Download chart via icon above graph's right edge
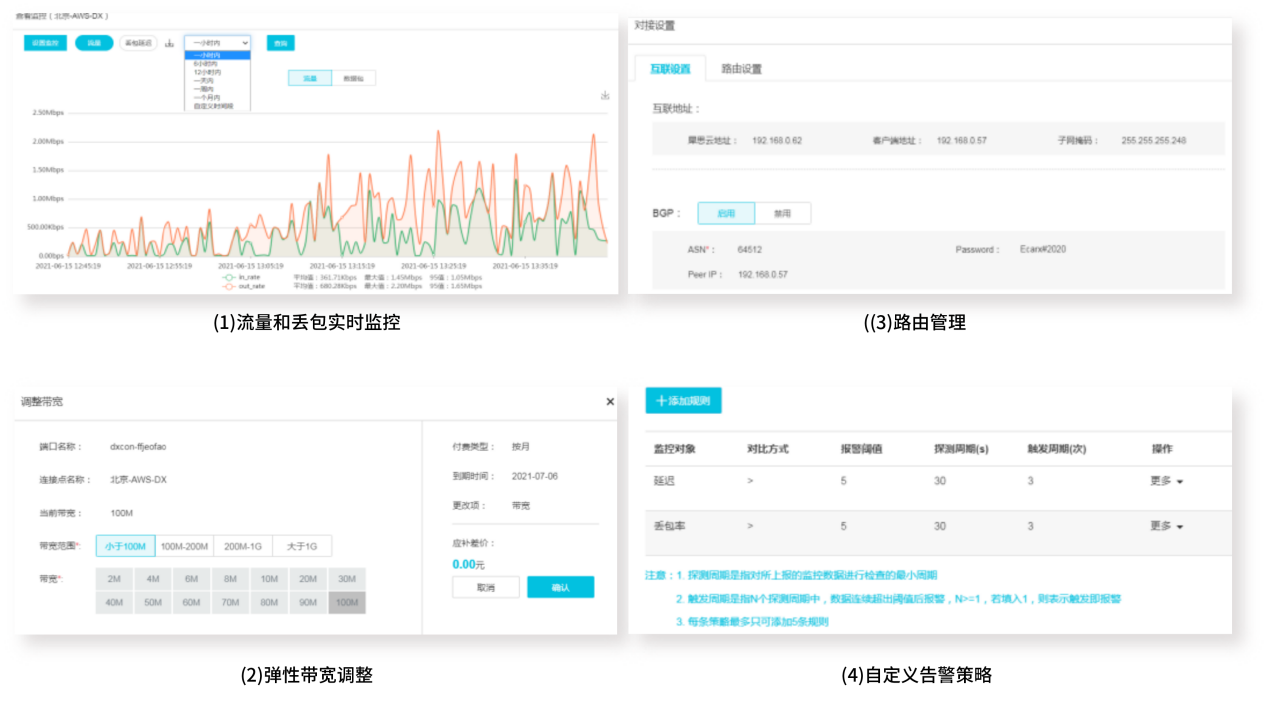This screenshot has height=701, width=1266. [605, 96]
